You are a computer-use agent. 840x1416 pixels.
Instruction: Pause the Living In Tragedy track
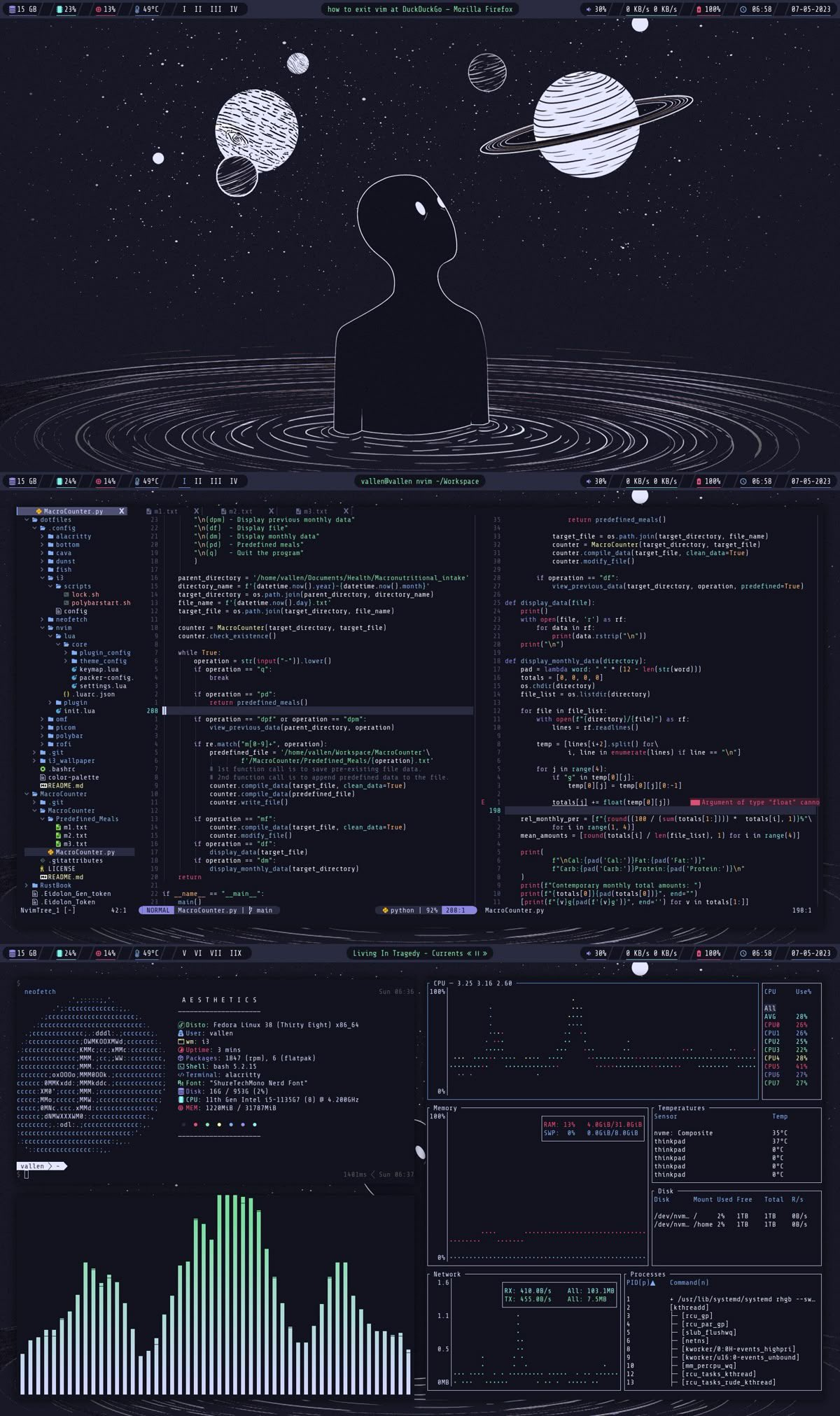(x=477, y=953)
